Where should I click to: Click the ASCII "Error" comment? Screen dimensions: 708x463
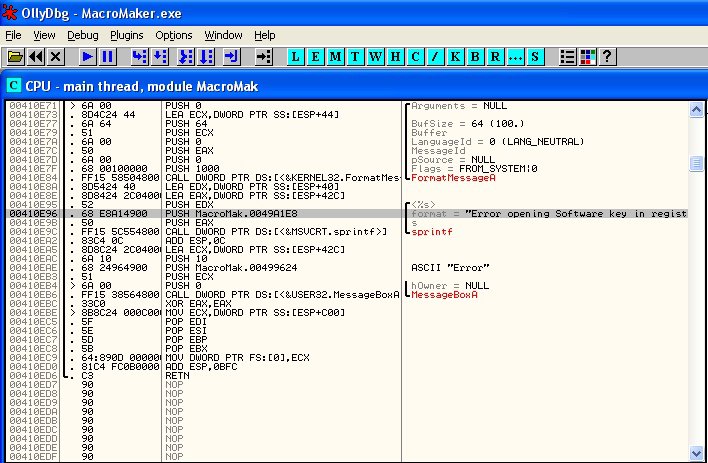point(450,268)
